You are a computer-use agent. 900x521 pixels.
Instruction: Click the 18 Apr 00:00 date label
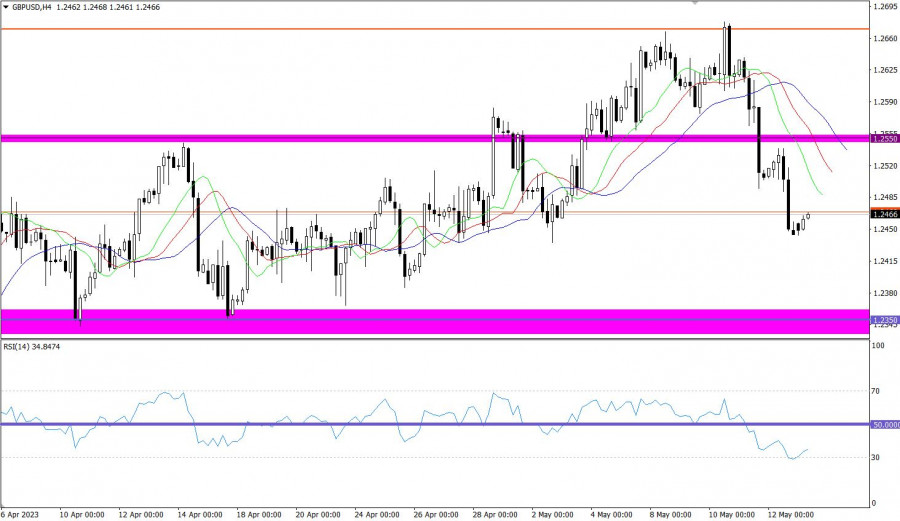258,514
